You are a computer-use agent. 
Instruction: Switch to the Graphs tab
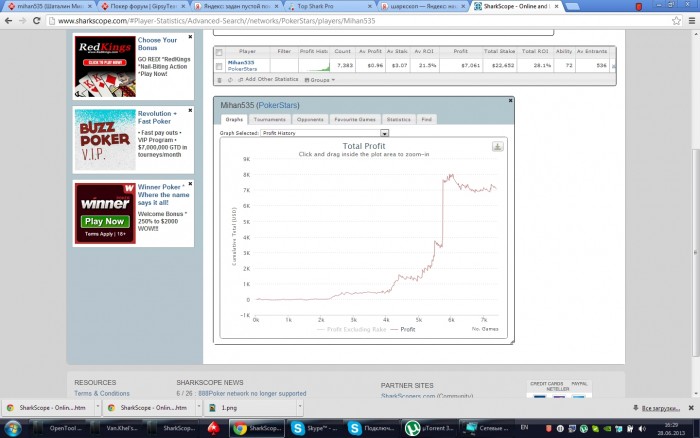pyautogui.click(x=234, y=120)
